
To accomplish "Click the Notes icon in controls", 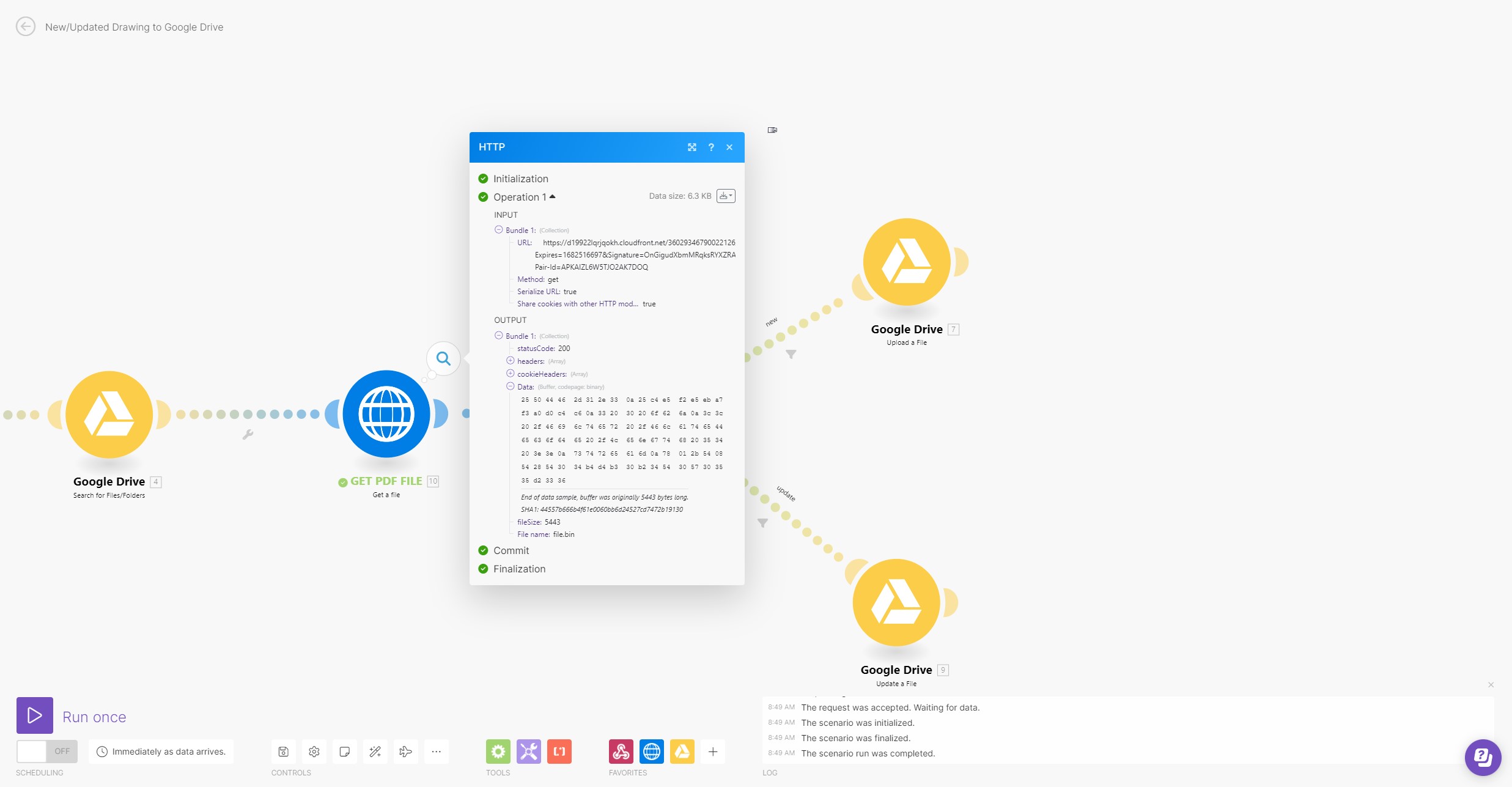I will [345, 752].
